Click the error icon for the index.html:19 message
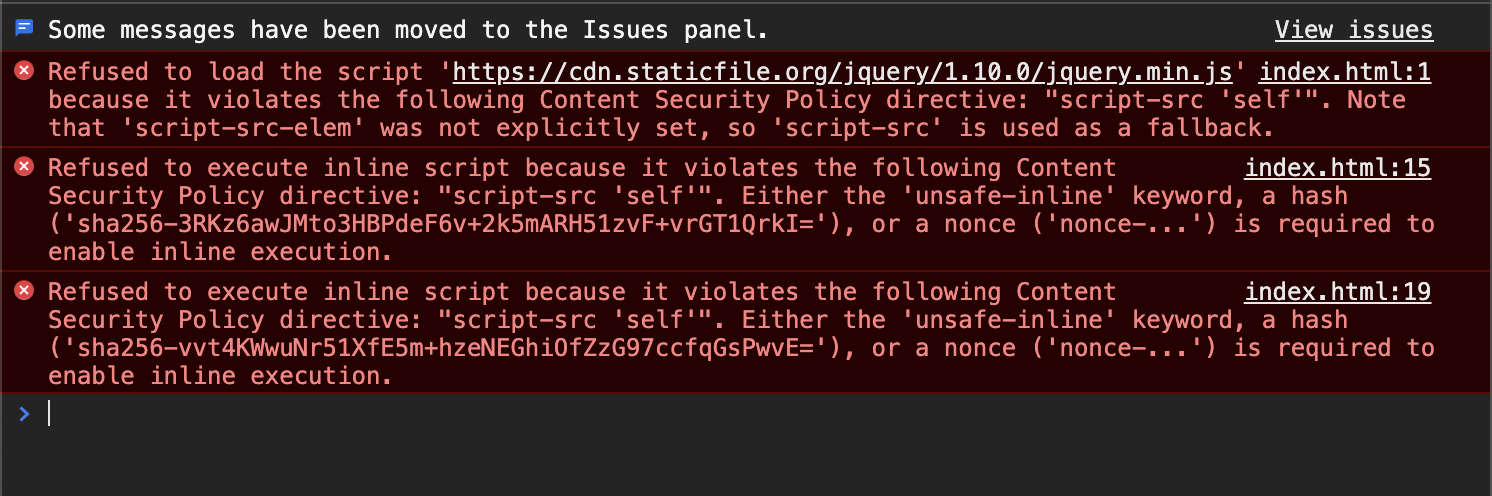 point(25,290)
